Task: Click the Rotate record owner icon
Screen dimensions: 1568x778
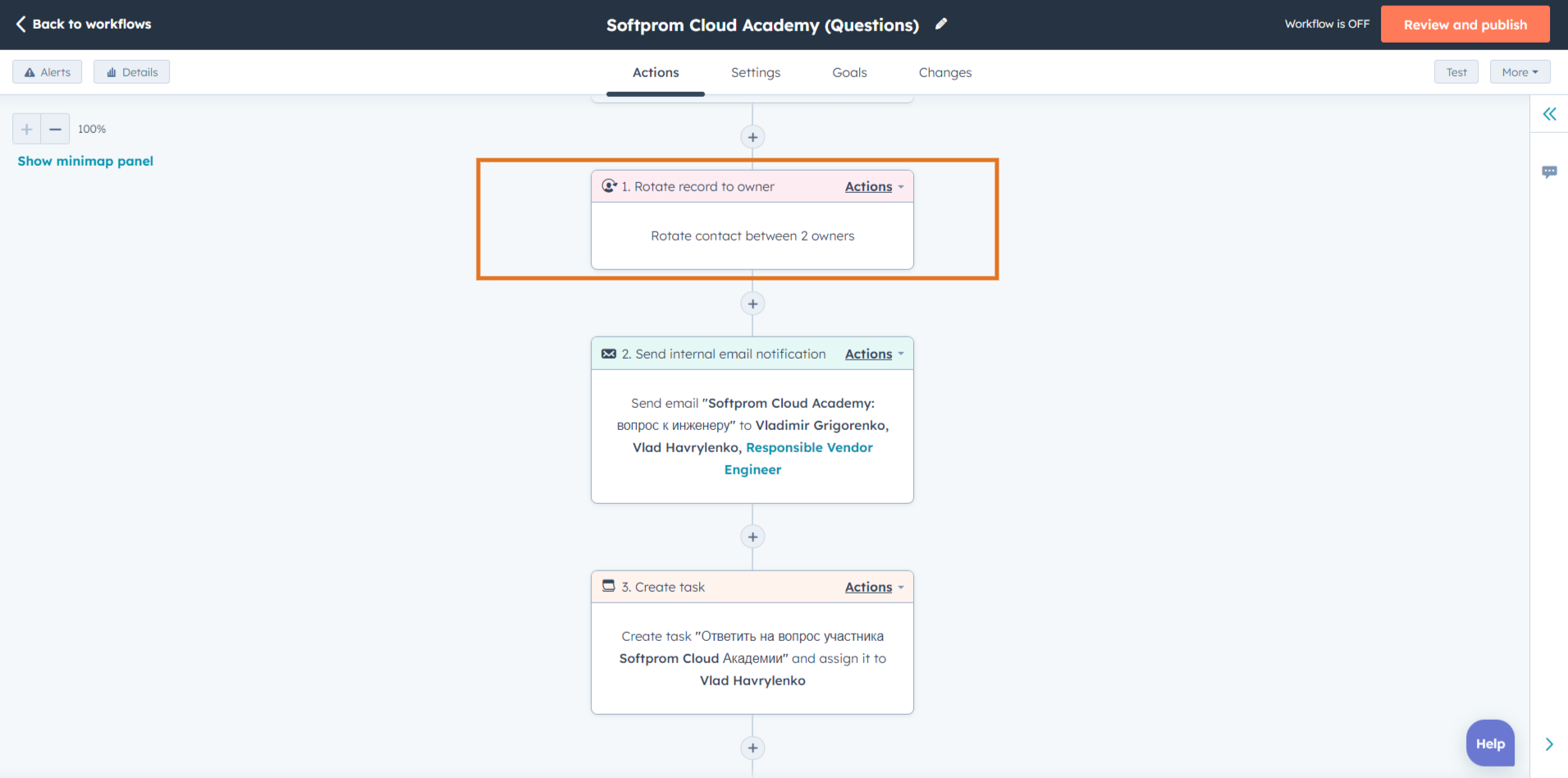Action: pyautogui.click(x=609, y=186)
